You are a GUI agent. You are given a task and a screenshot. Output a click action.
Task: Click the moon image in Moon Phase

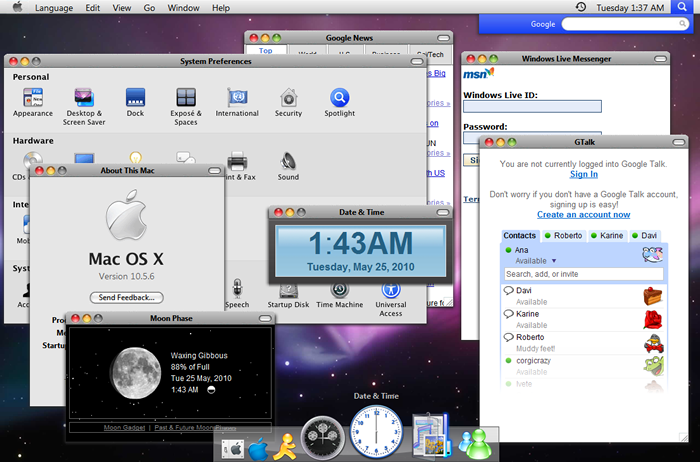[x=136, y=373]
